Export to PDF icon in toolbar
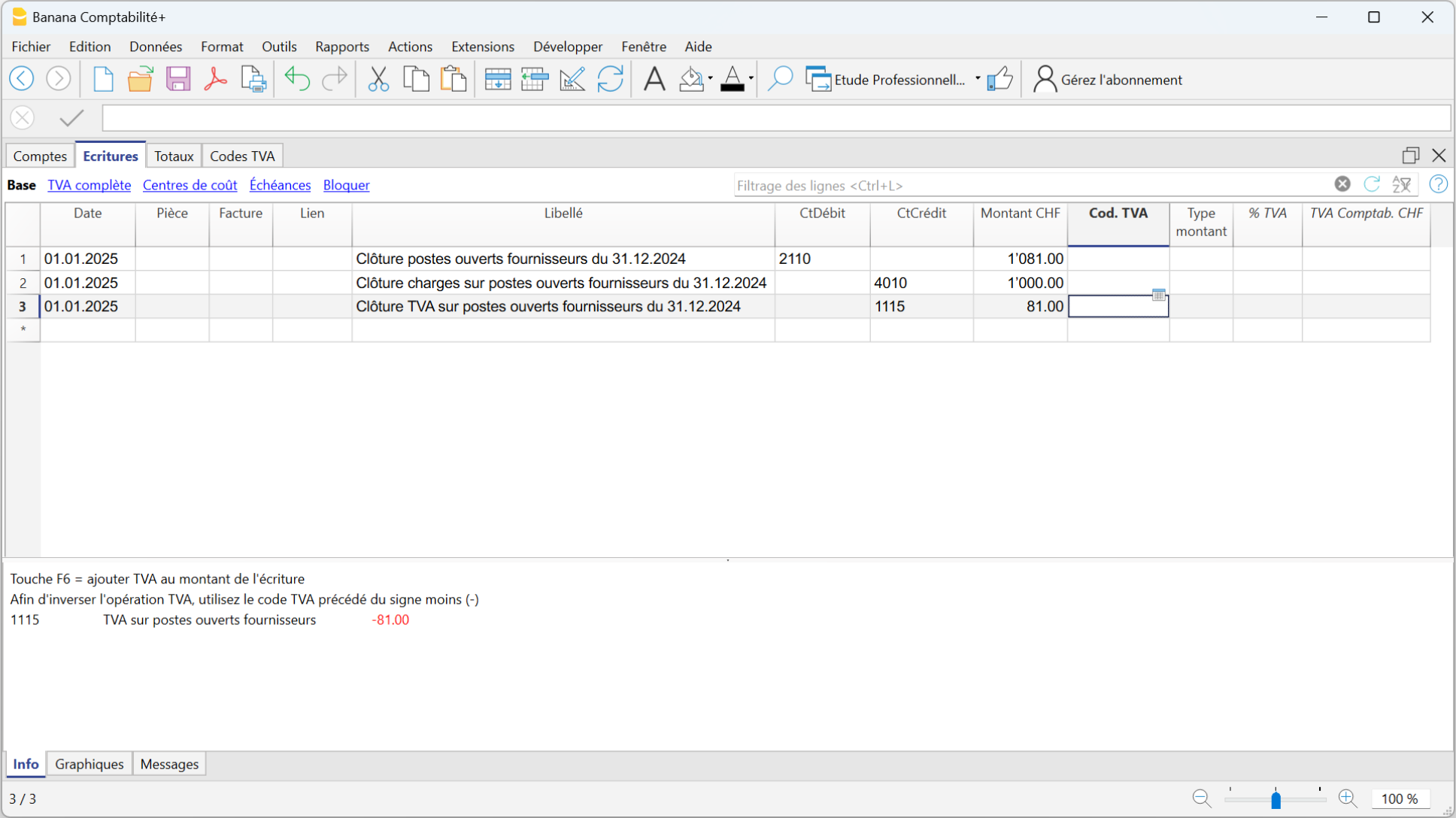 tap(216, 79)
